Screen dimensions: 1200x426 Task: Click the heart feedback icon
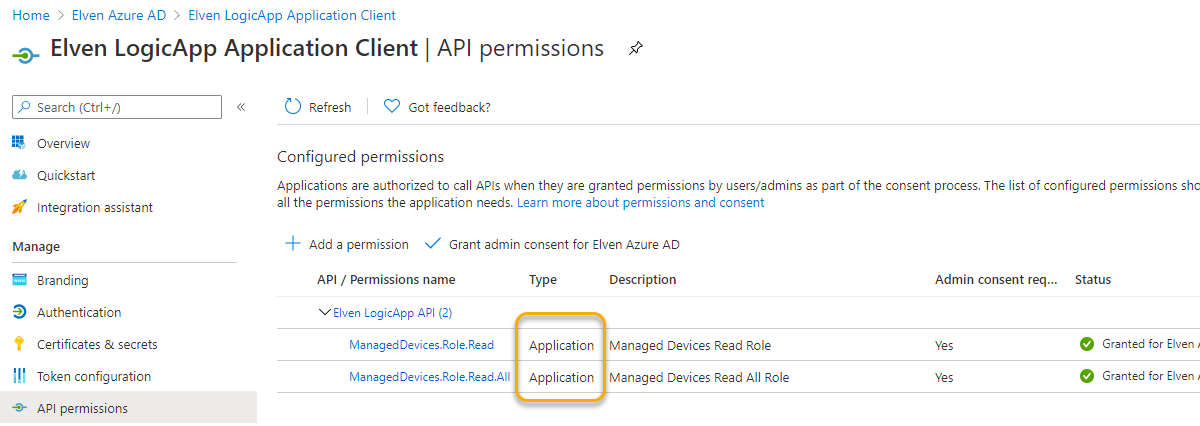coord(392,107)
